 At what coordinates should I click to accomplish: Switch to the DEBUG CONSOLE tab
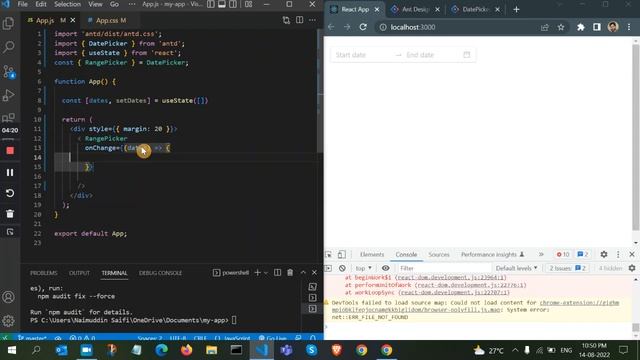(x=160, y=273)
